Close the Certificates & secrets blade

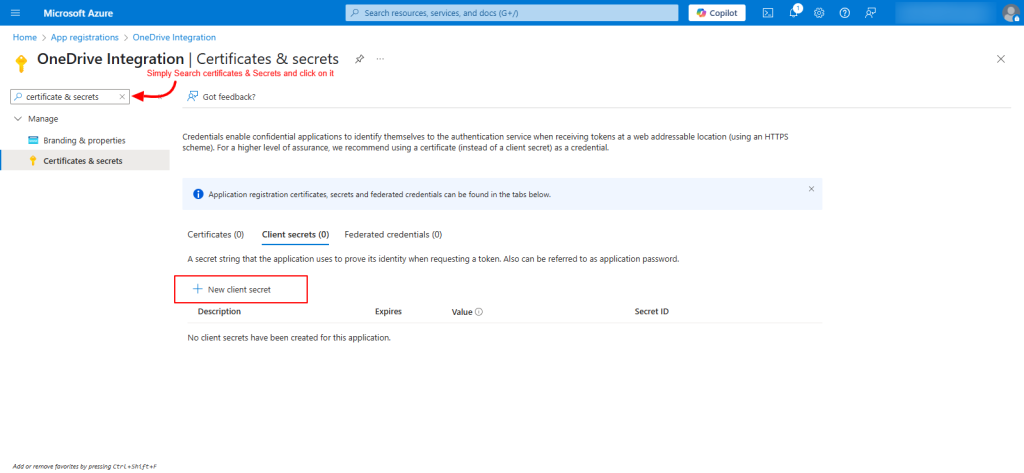click(x=1000, y=59)
